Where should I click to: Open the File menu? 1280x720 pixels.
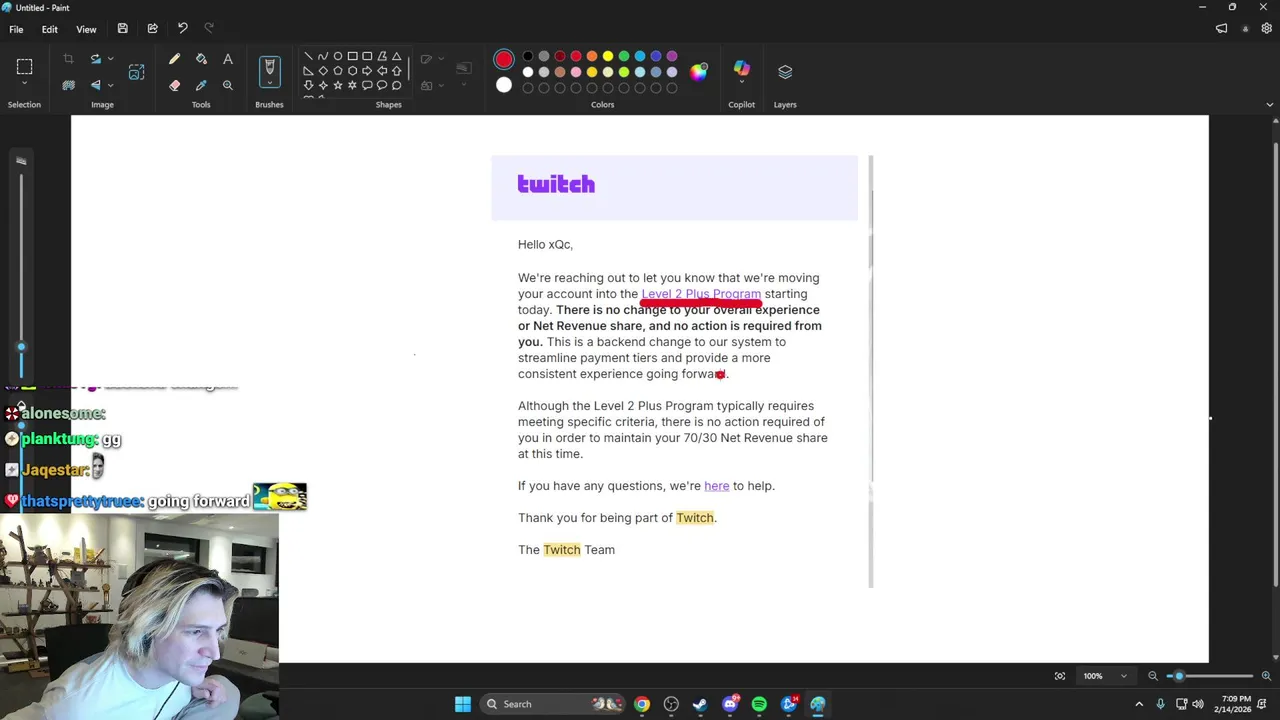tap(16, 29)
